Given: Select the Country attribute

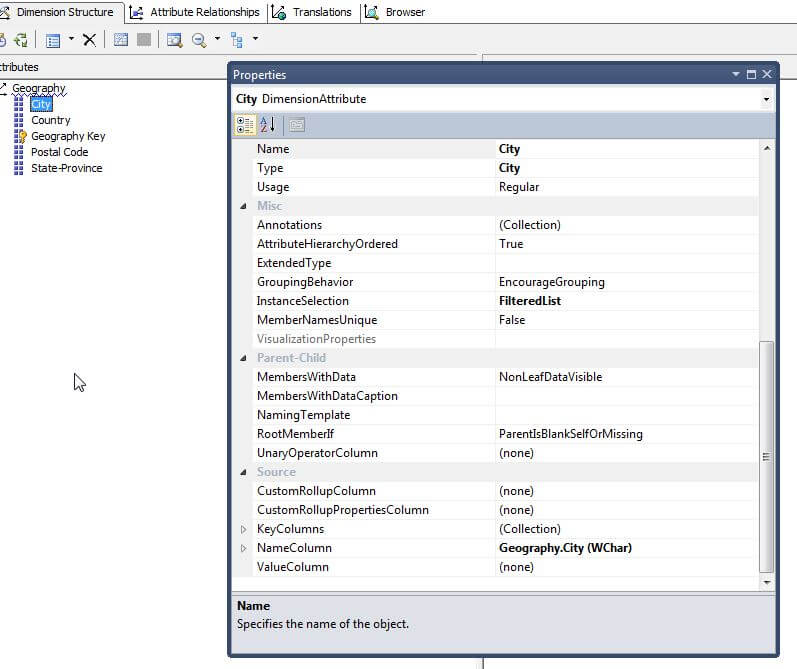Looking at the screenshot, I should point(51,120).
